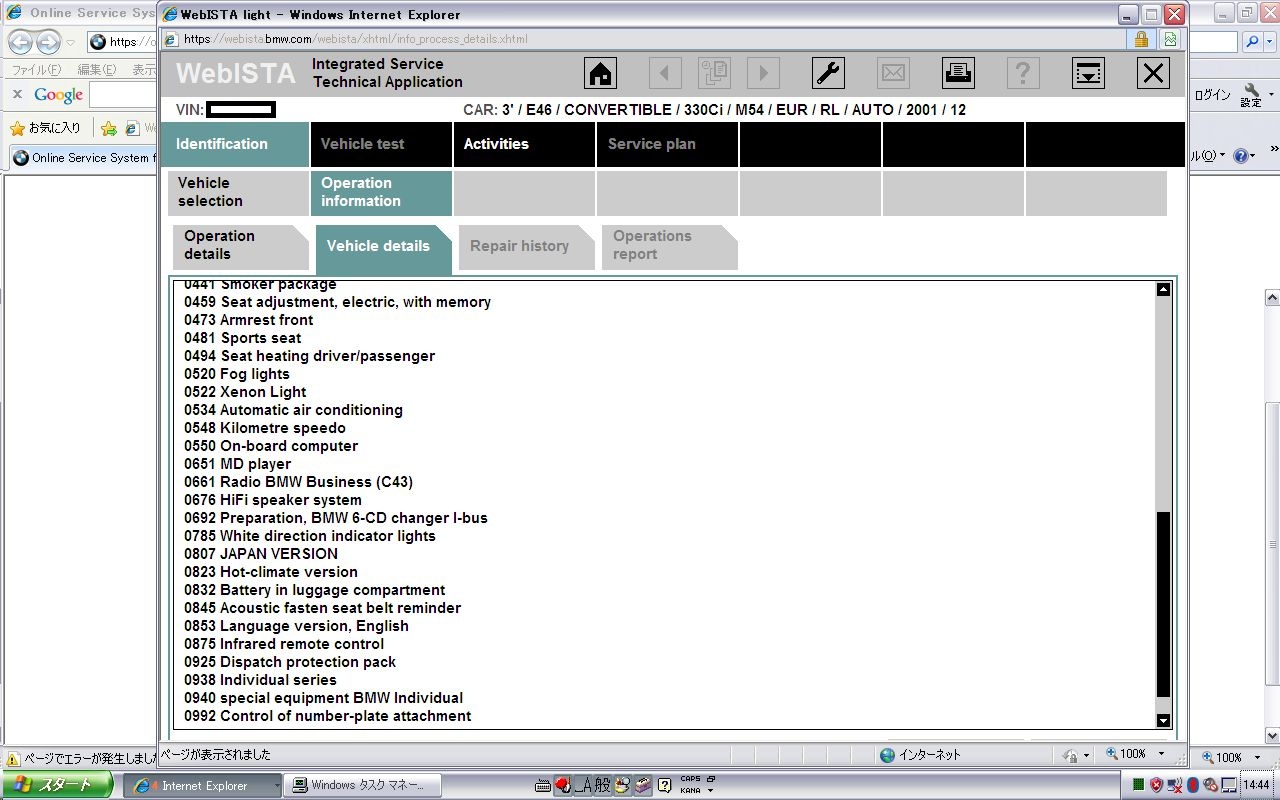Open the Operation details tab

240,247
